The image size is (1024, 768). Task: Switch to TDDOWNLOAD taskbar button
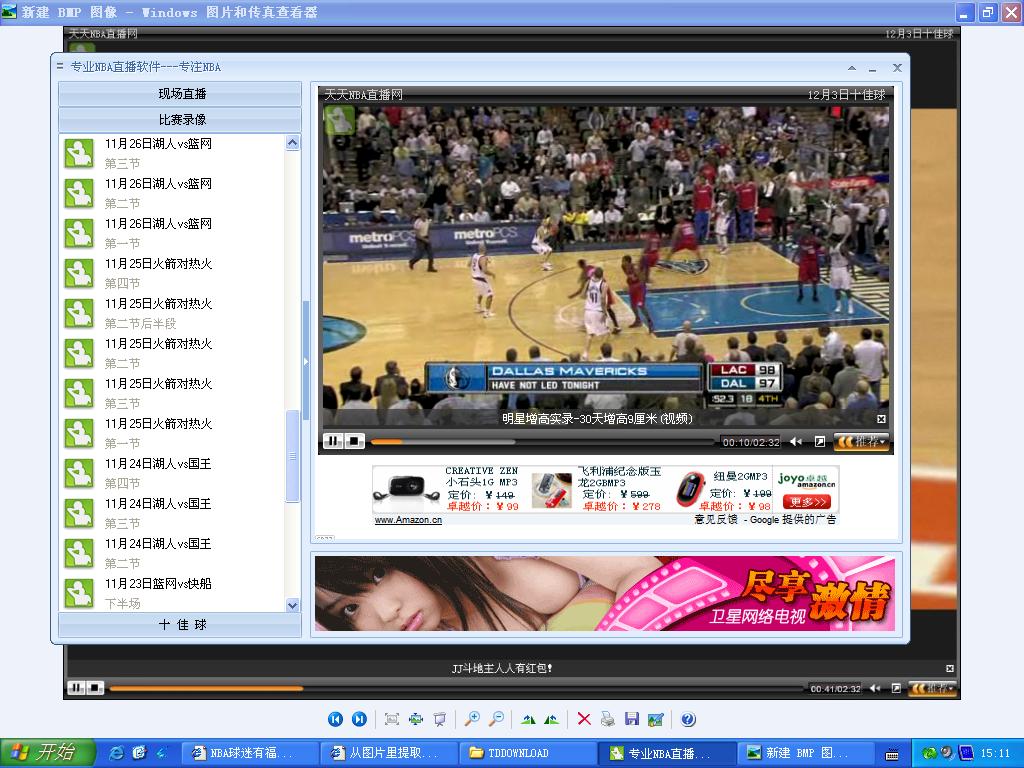coord(528,753)
